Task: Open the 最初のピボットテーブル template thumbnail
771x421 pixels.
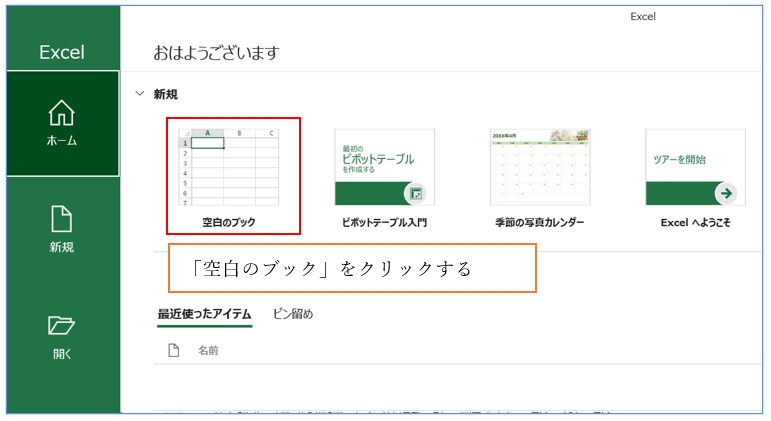Action: [384, 167]
